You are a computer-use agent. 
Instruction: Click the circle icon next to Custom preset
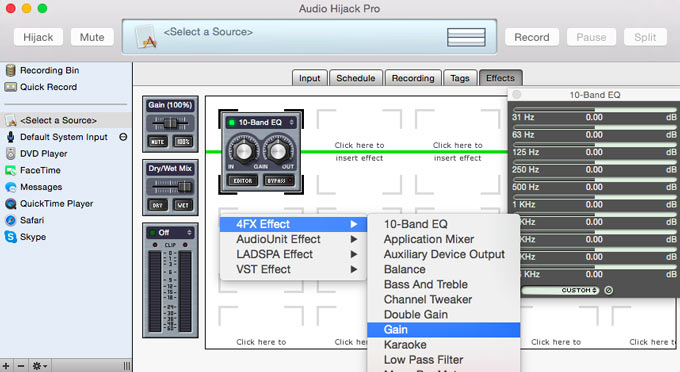click(608, 290)
